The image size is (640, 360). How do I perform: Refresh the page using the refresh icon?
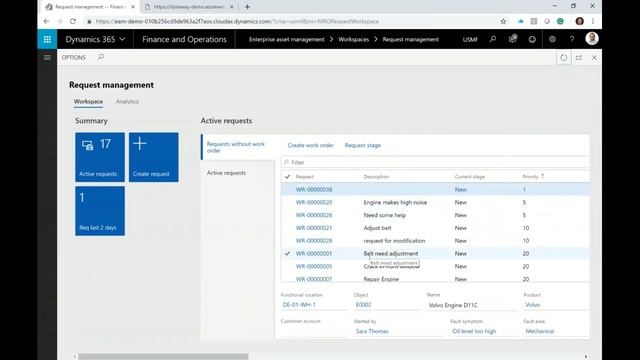564,58
